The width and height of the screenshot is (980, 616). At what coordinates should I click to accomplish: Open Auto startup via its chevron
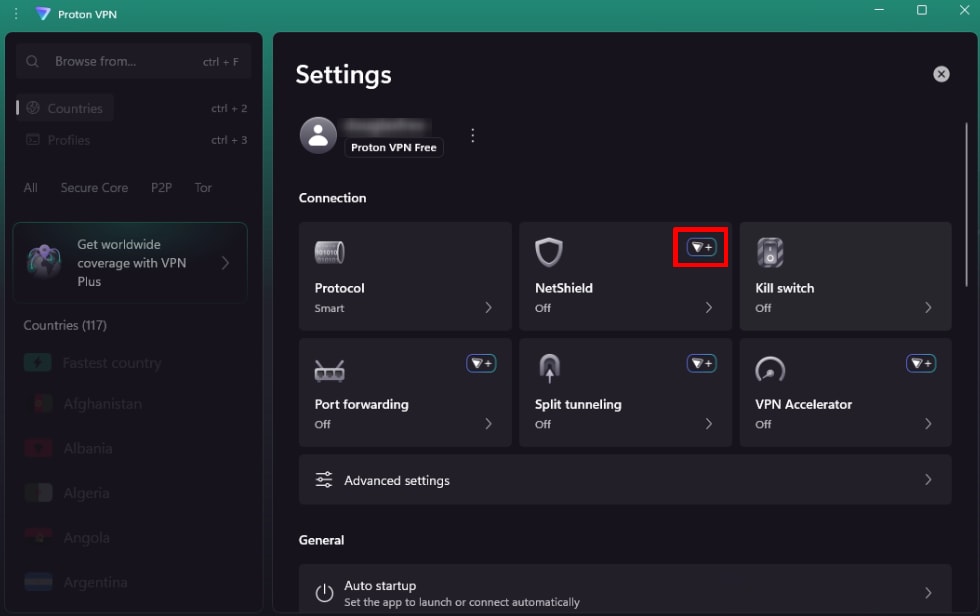[928, 593]
